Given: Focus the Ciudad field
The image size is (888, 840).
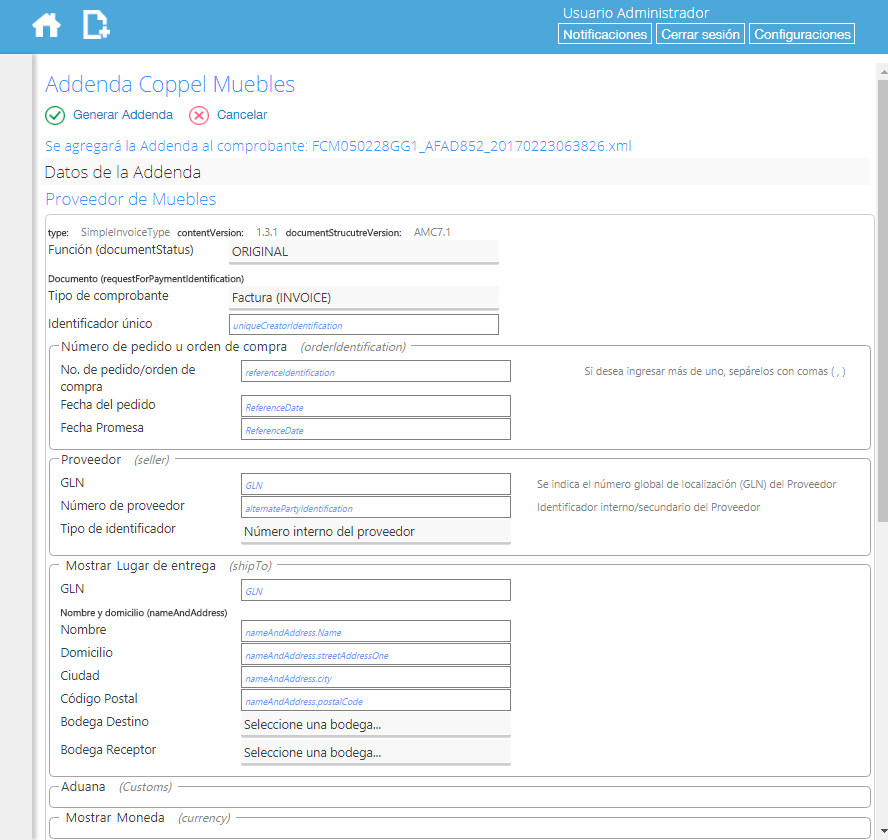Looking at the screenshot, I should click(x=375, y=677).
